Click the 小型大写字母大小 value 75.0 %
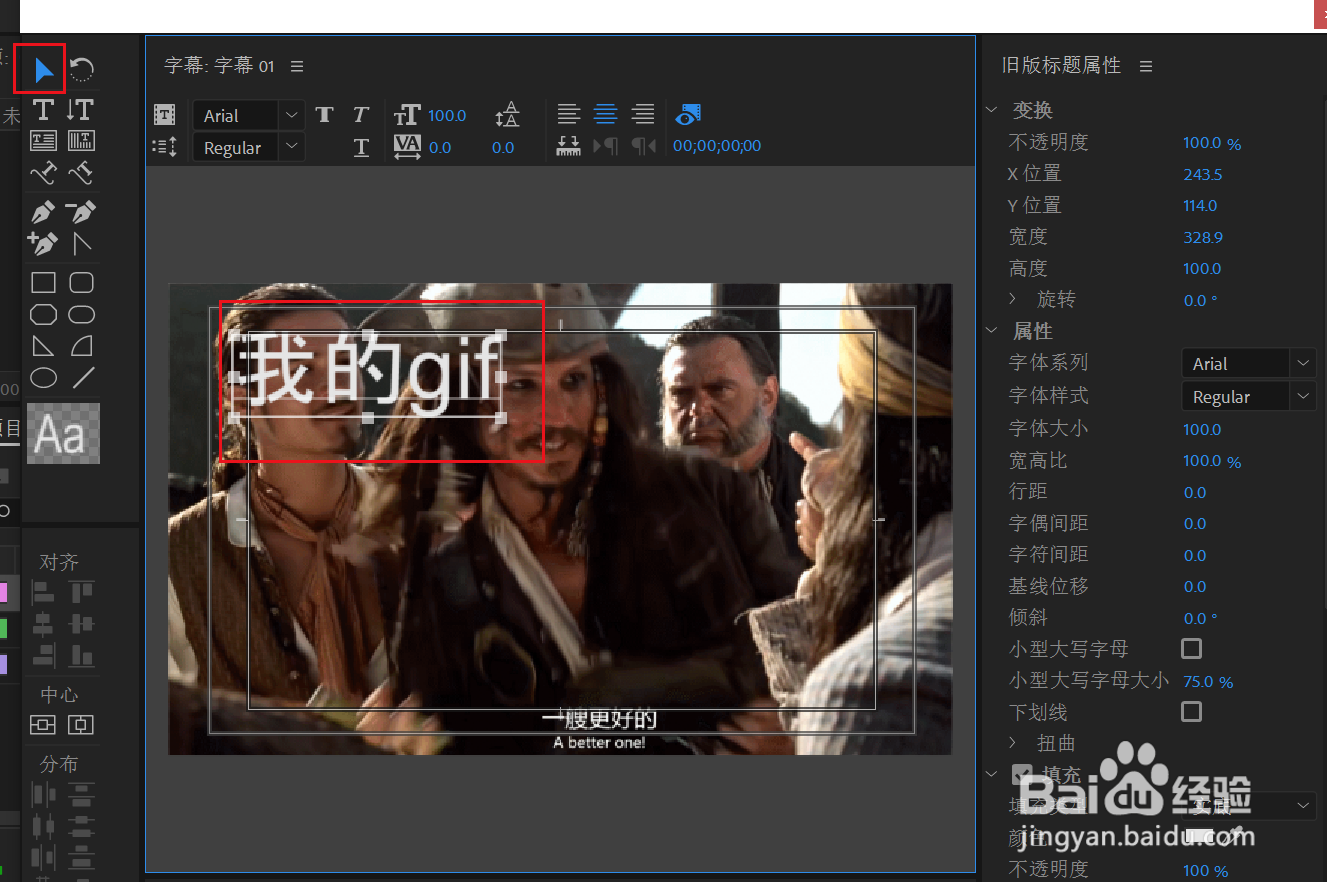The image size is (1327, 882). (1208, 682)
